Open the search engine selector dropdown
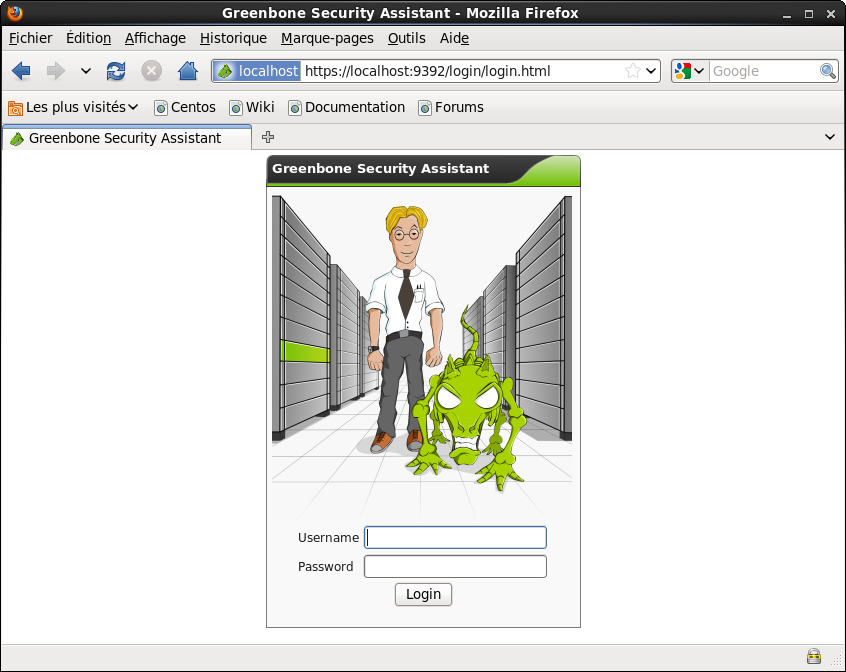This screenshot has height=672, width=846. coord(690,71)
